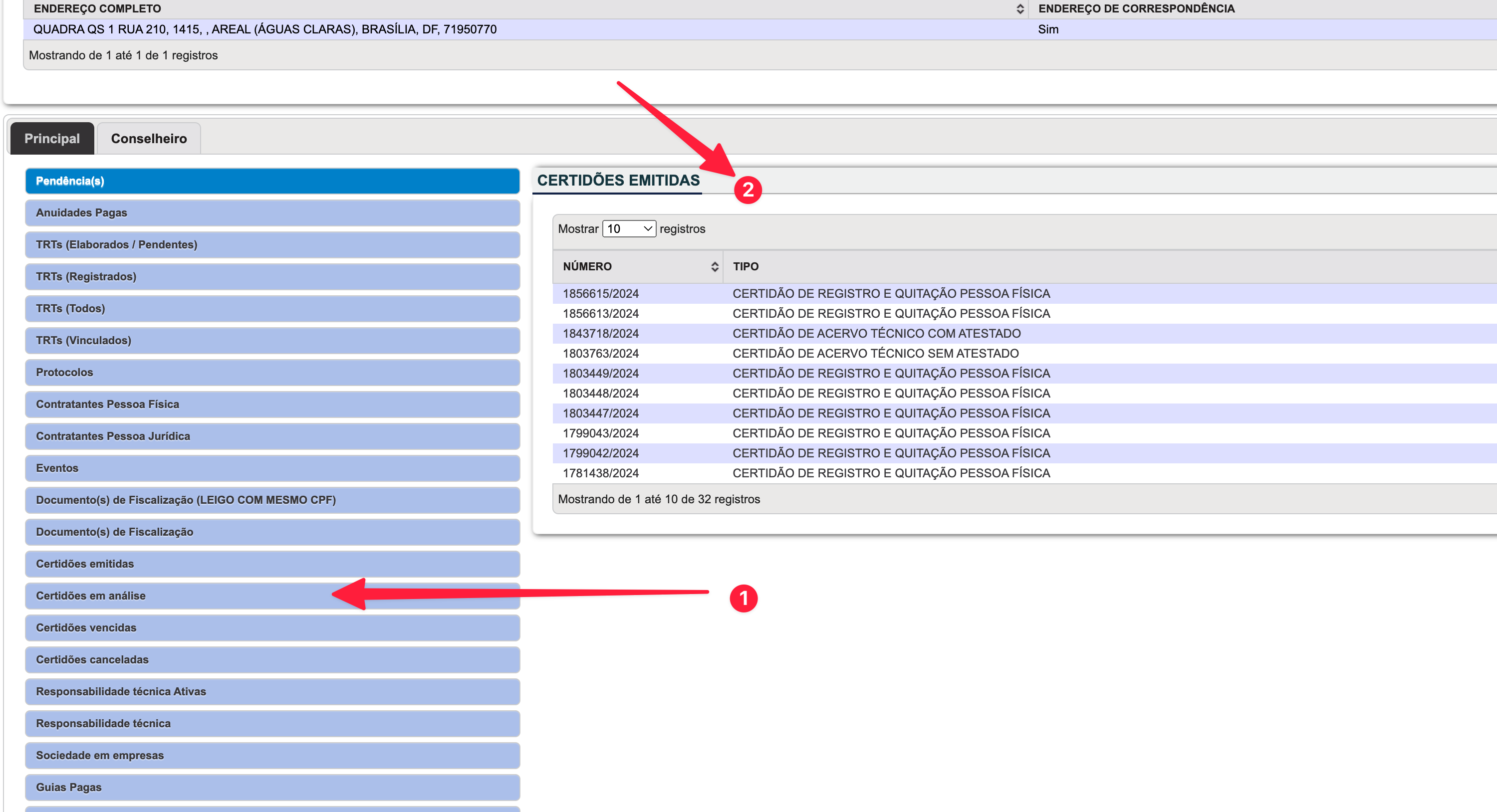Open the Protocolos section

coord(272,372)
